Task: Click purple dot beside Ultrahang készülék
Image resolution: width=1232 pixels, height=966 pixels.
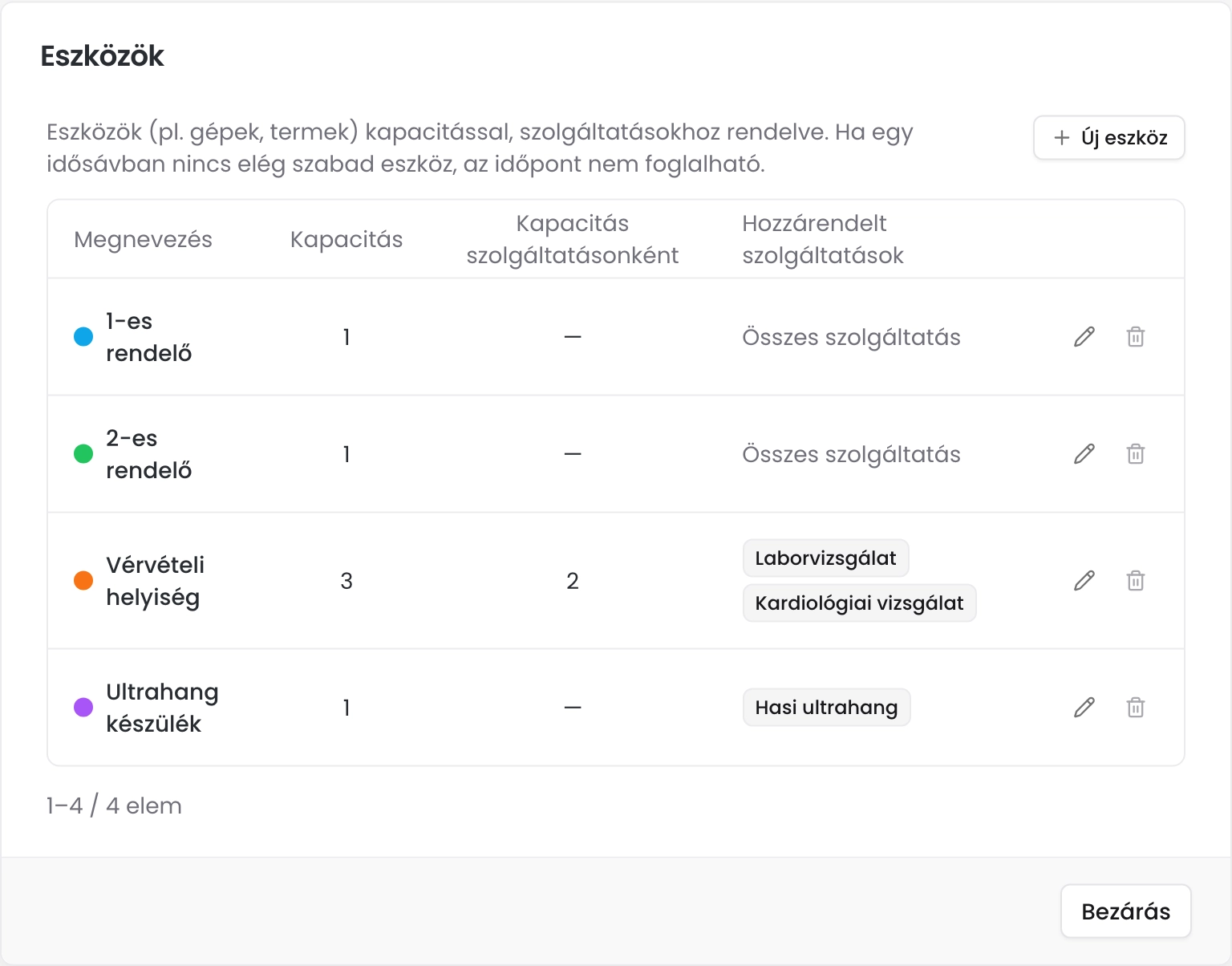Action: tap(83, 708)
